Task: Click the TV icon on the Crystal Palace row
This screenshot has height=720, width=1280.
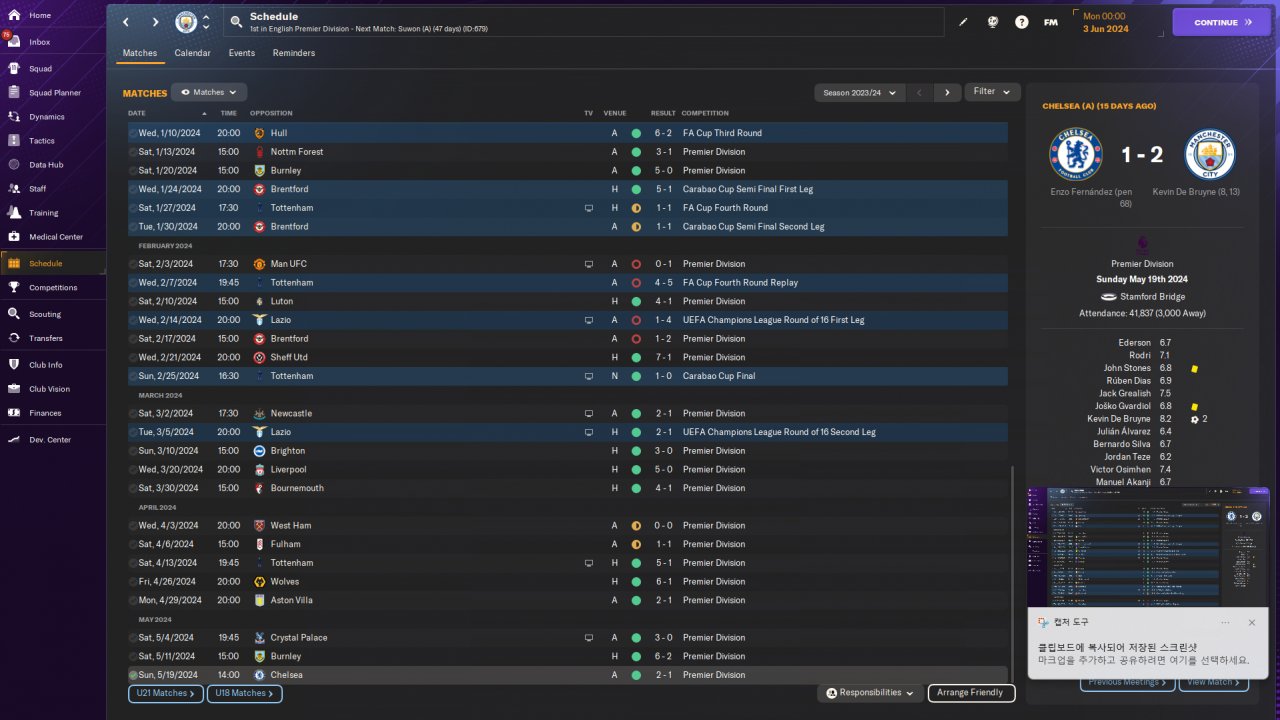Action: point(589,638)
